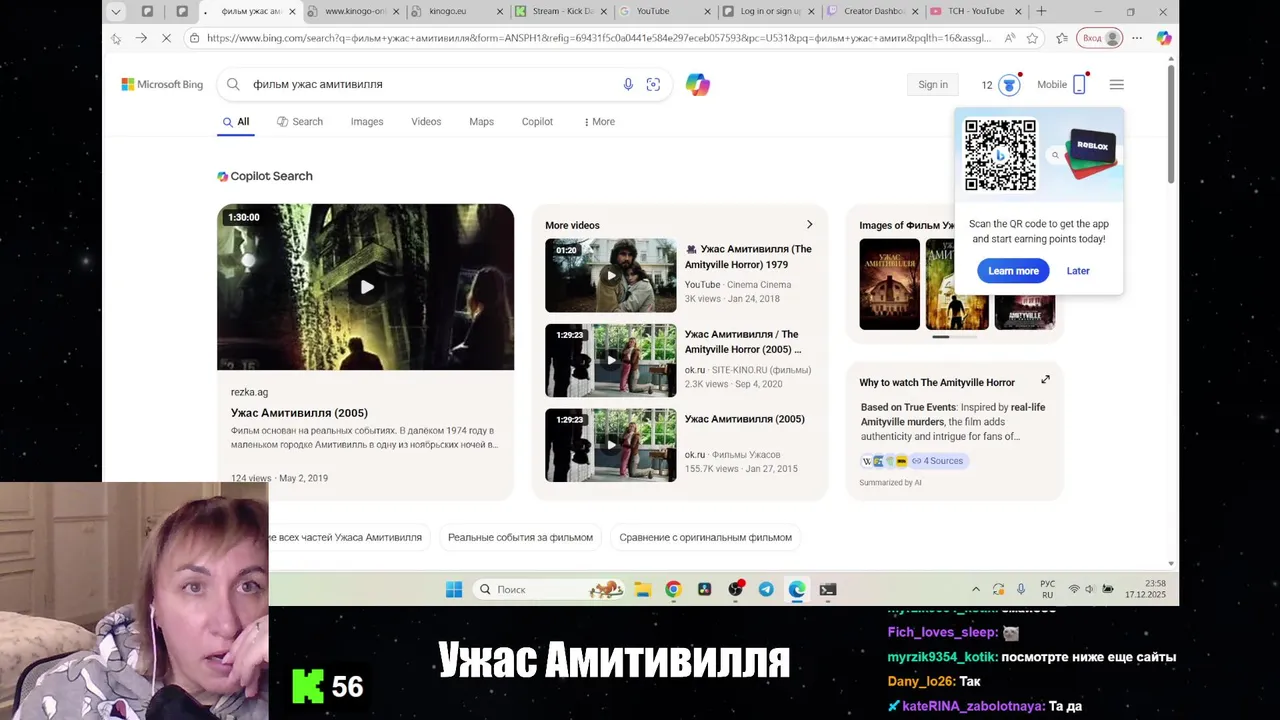This screenshot has width=1280, height=720.
Task: Open File Explorer from taskbar
Action: tap(642, 589)
